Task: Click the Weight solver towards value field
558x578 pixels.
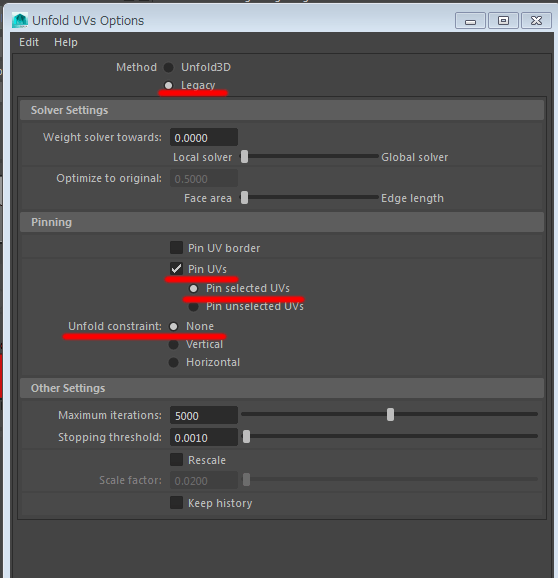Action: [204, 137]
